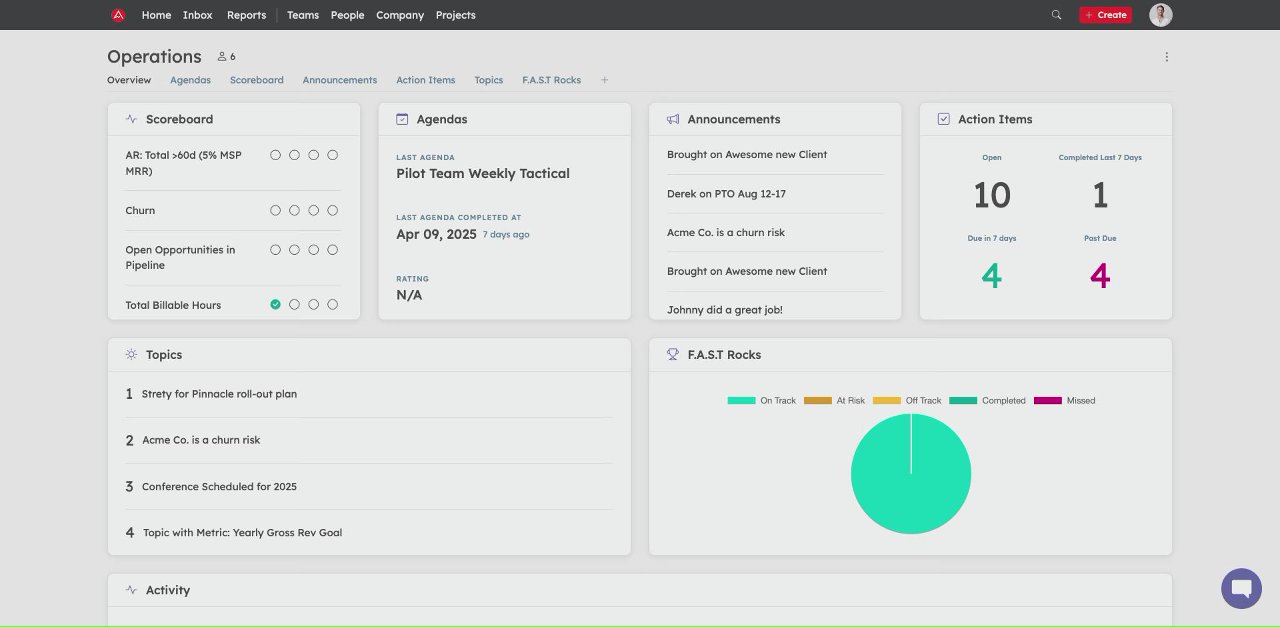Open the Due in 7 days count
Screen dimensions: 1280x627
click(x=991, y=276)
